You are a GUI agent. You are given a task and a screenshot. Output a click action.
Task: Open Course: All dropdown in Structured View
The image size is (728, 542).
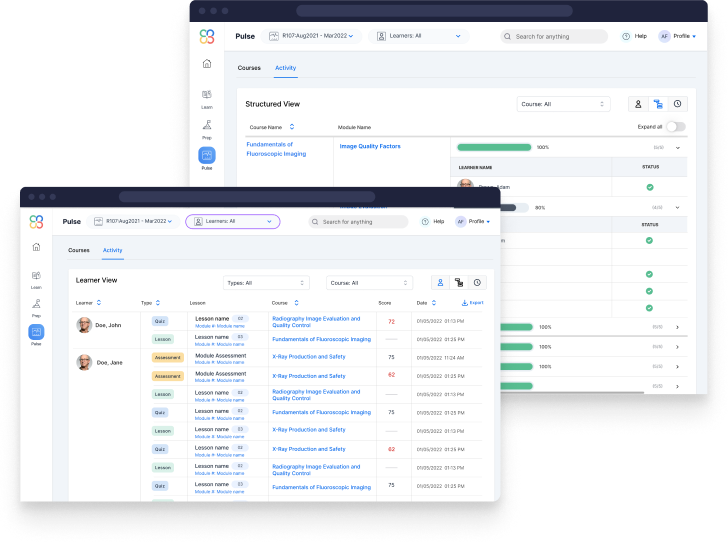pos(563,103)
